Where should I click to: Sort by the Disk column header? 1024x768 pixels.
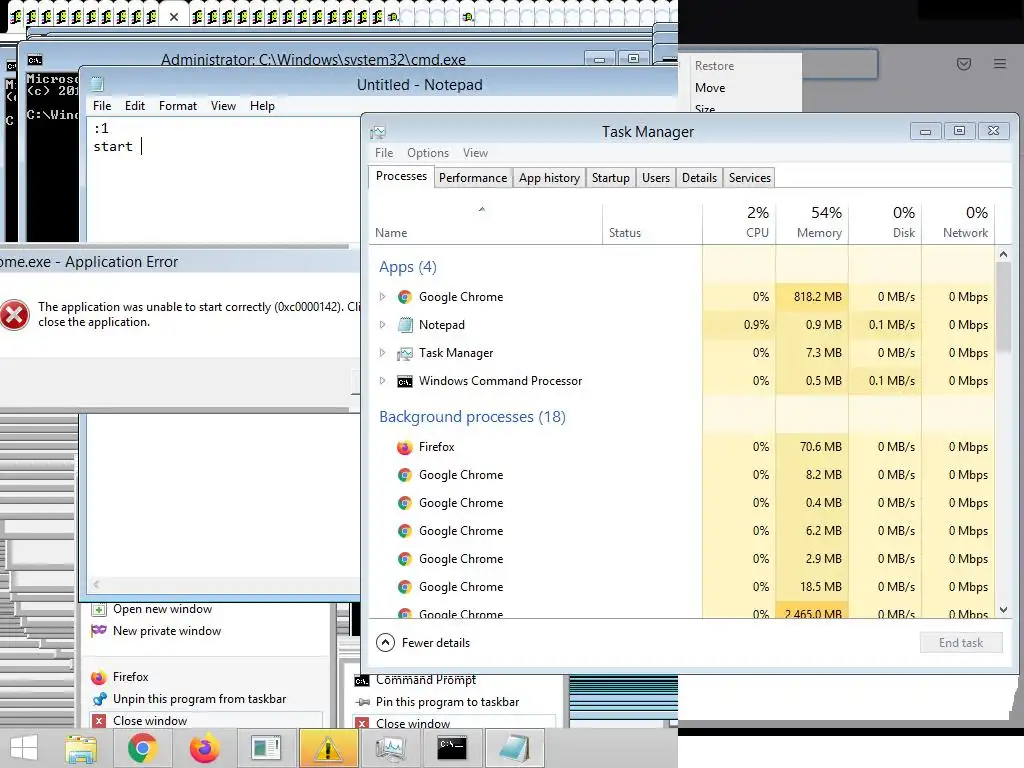(886, 223)
